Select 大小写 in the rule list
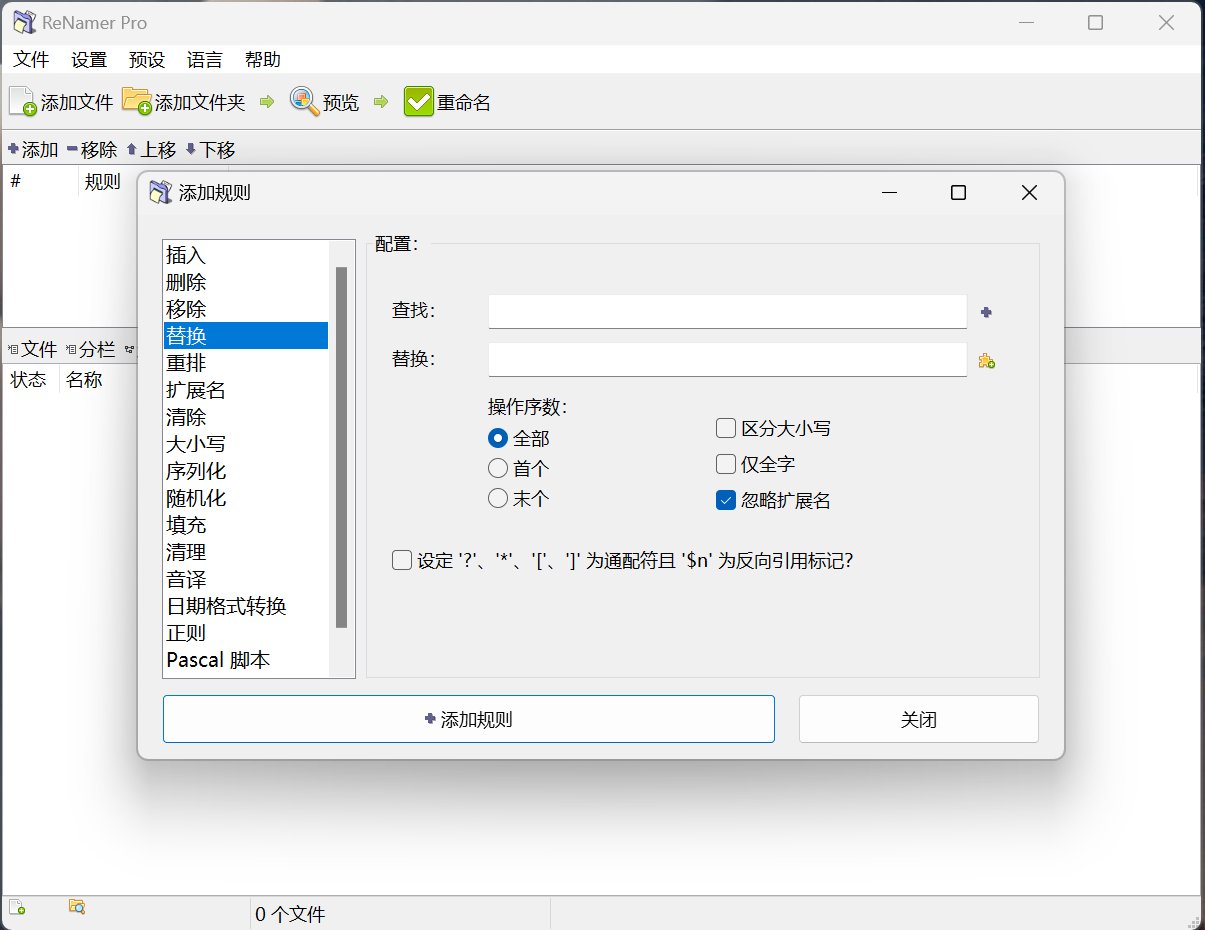The image size is (1205, 930). coord(246,444)
